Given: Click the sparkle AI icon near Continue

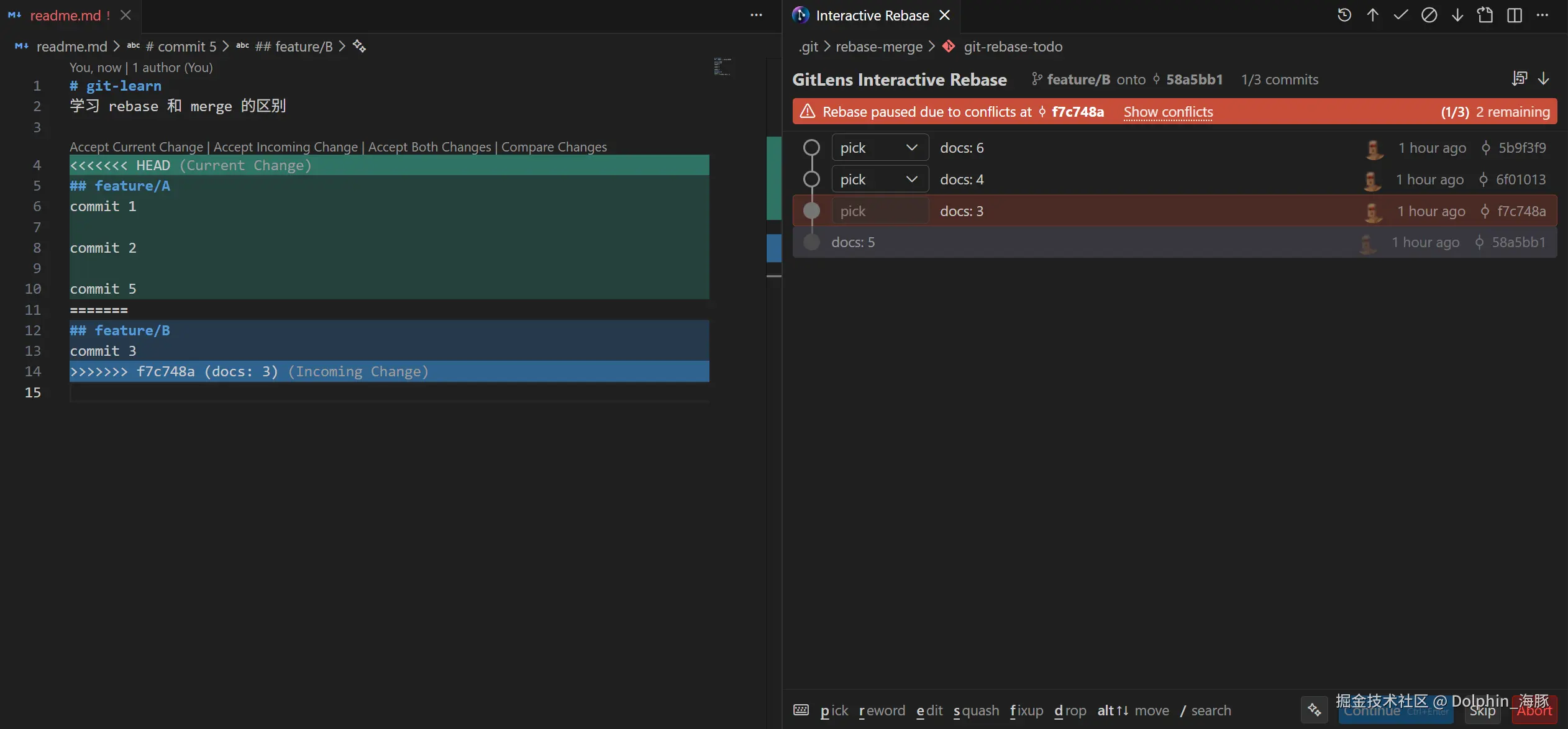Looking at the screenshot, I should [1314, 710].
